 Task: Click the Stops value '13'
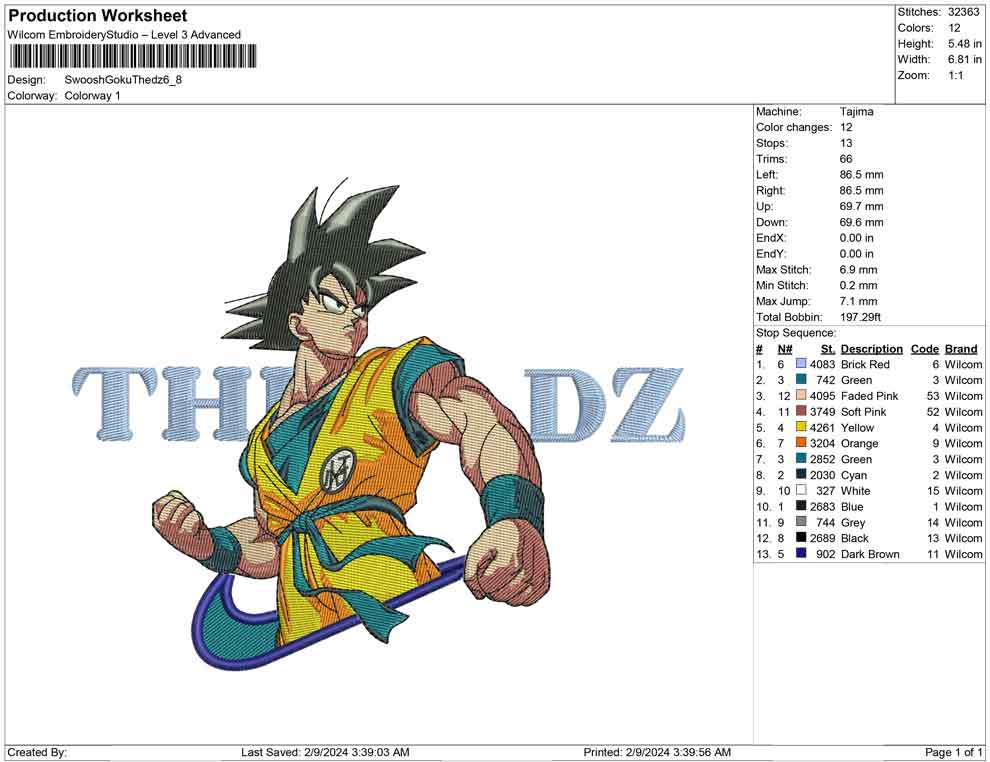point(846,143)
